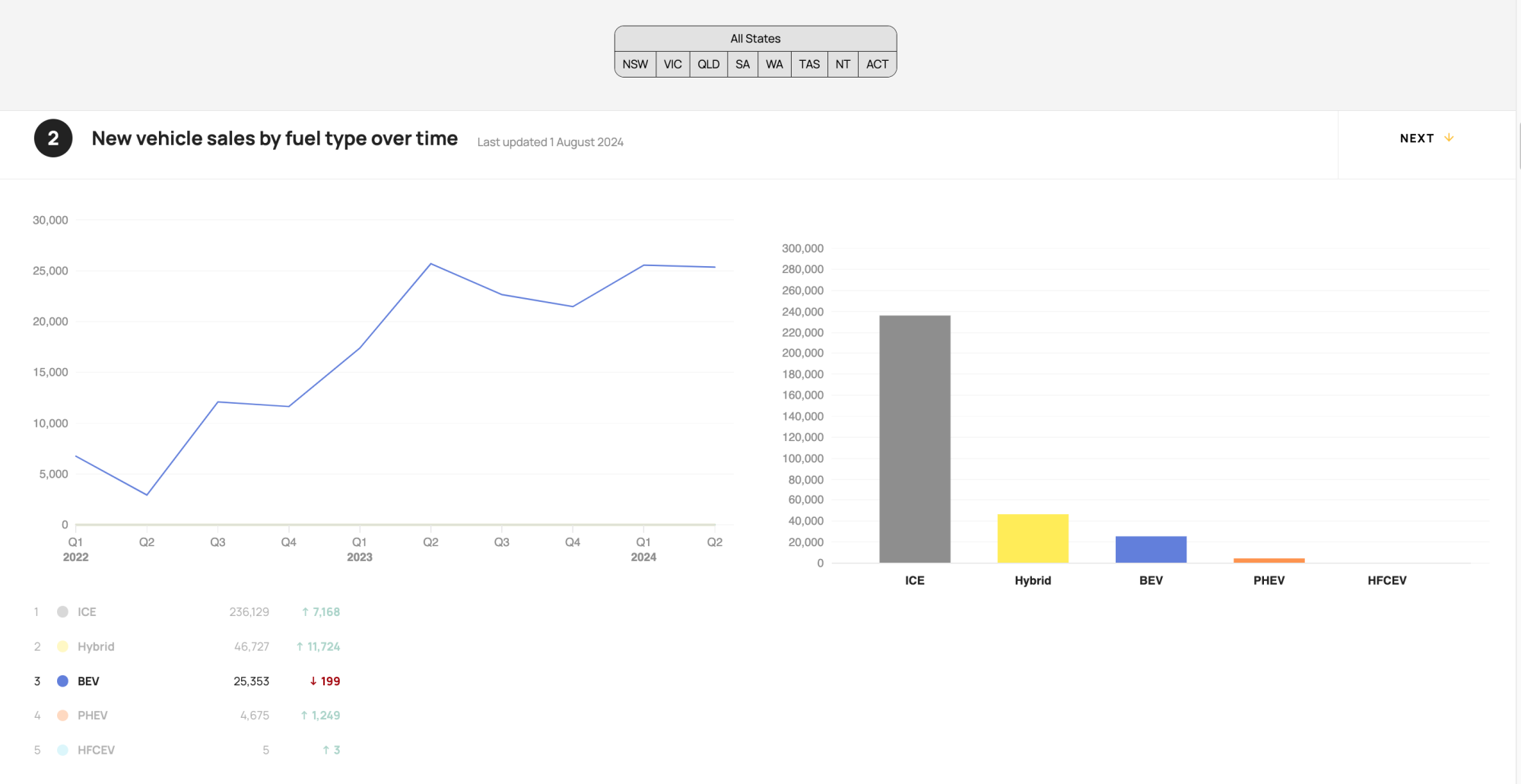Click the Q1 2024 axis label
The height and width of the screenshot is (784, 1521).
[643, 549]
